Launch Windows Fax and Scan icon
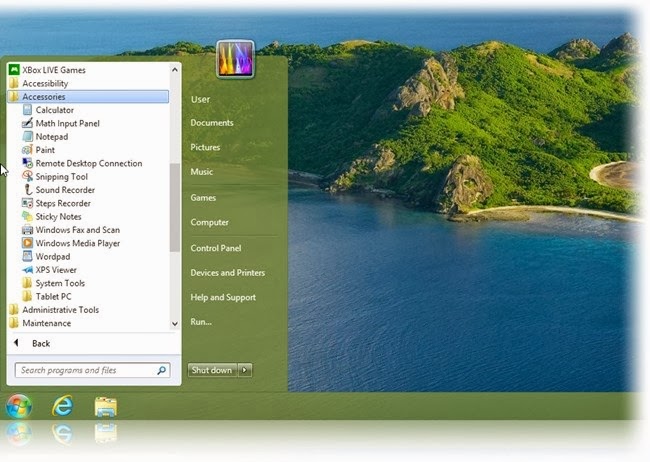Image resolution: width=650 pixels, height=462 pixels. (x=27, y=230)
